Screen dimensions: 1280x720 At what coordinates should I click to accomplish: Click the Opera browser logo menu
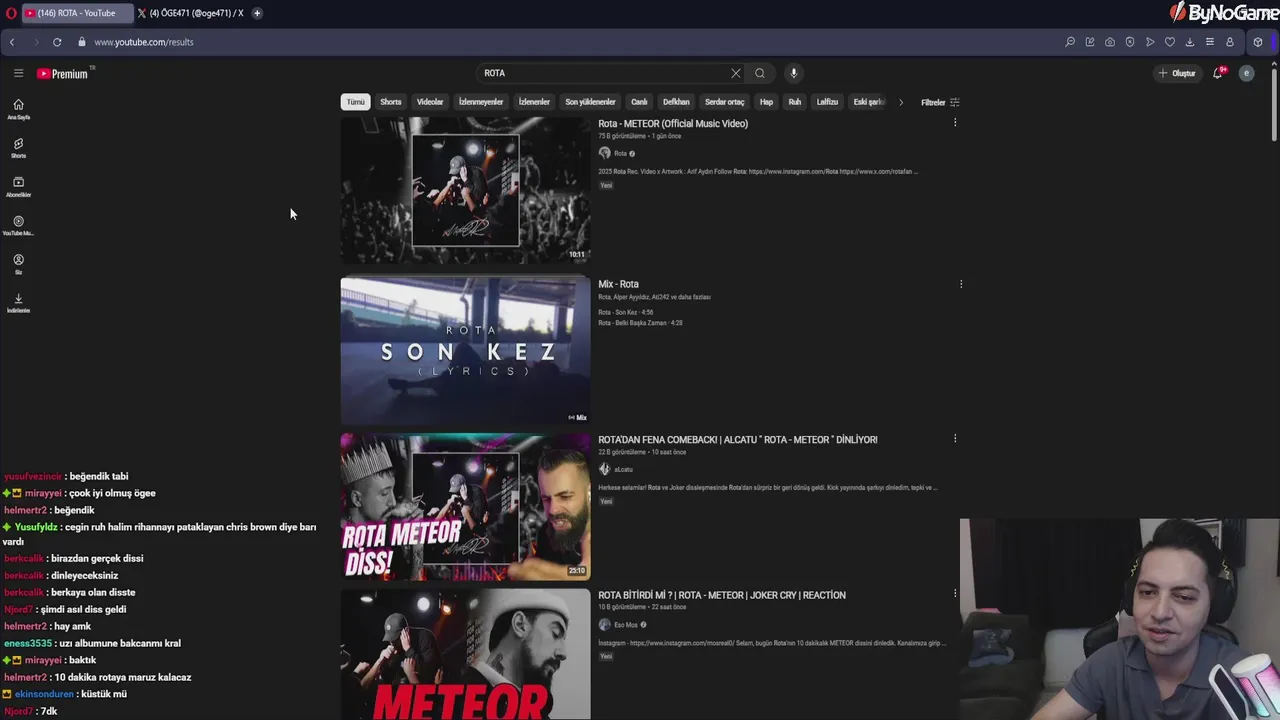pos(10,13)
